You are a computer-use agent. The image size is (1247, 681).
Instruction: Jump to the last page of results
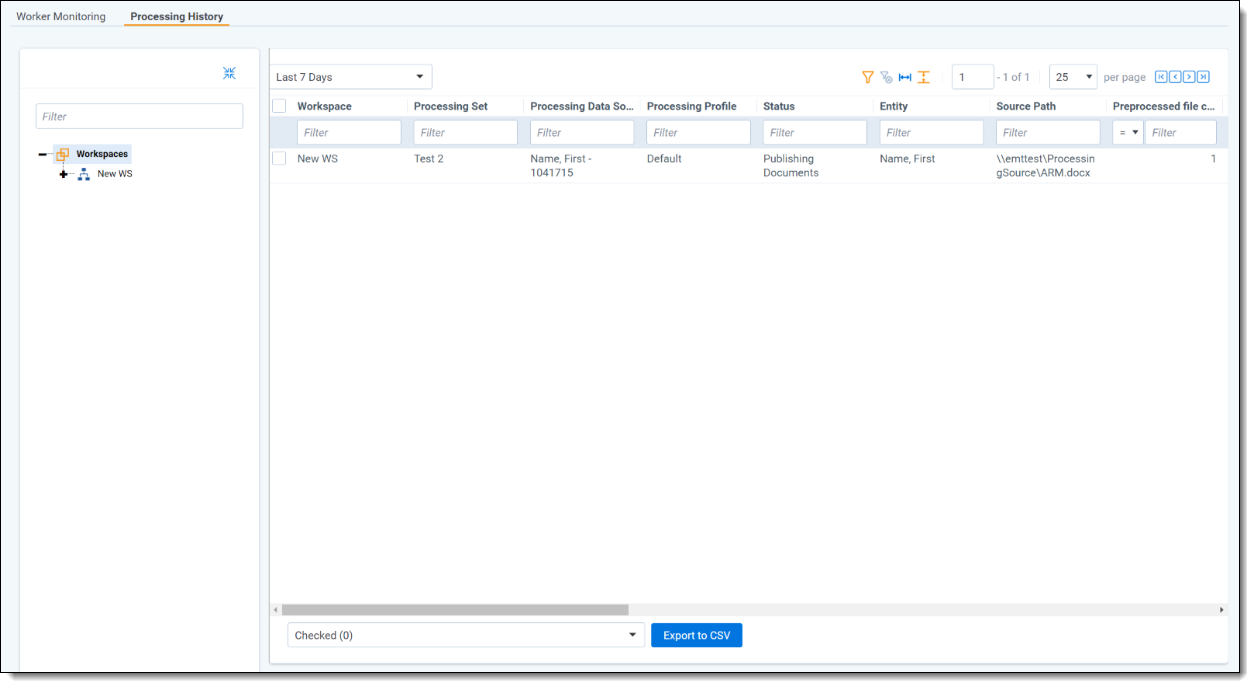pyautogui.click(x=1203, y=77)
